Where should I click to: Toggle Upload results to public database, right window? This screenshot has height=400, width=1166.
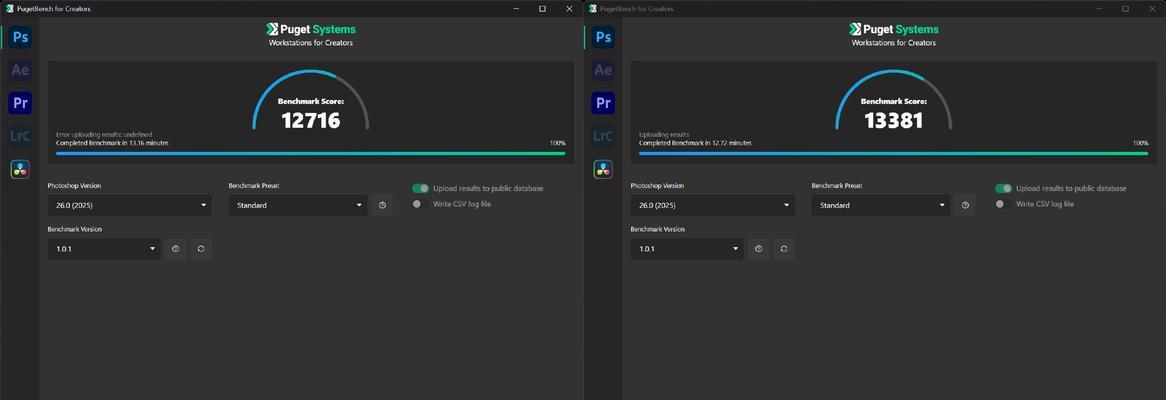tap(1004, 188)
